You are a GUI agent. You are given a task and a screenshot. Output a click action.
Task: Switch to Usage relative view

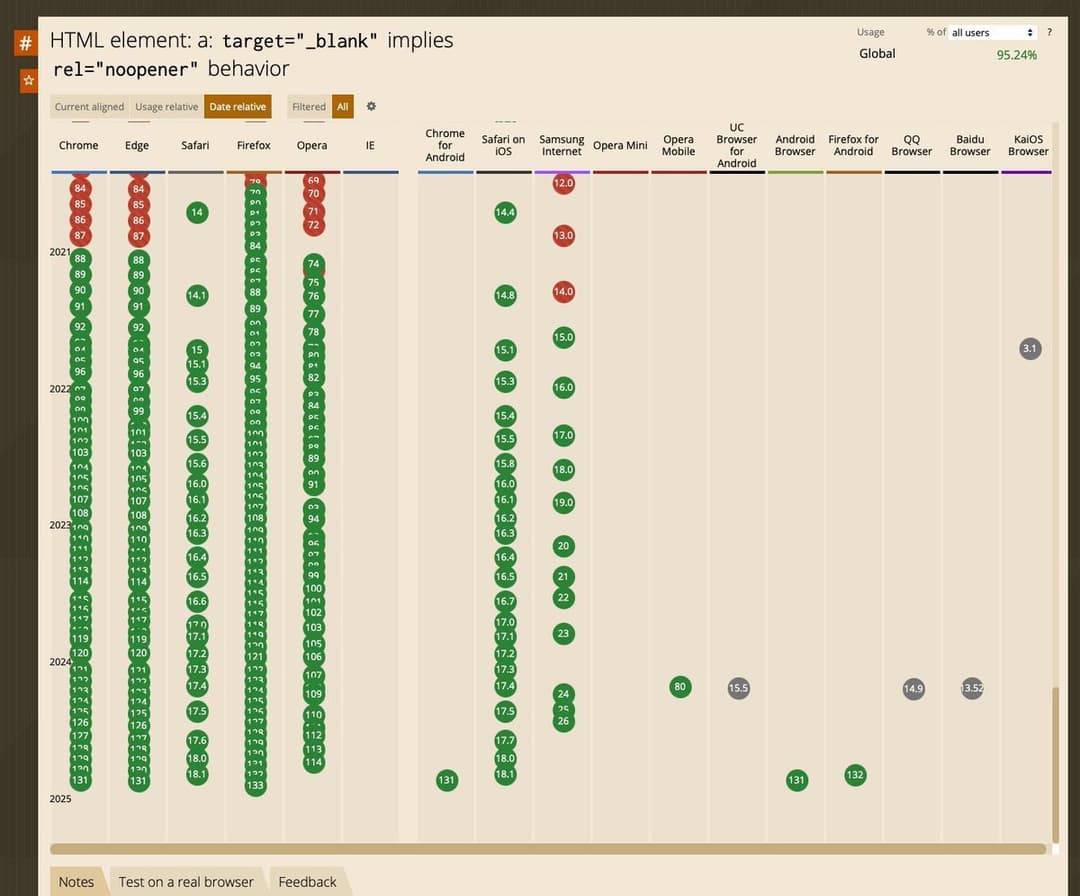coord(167,107)
